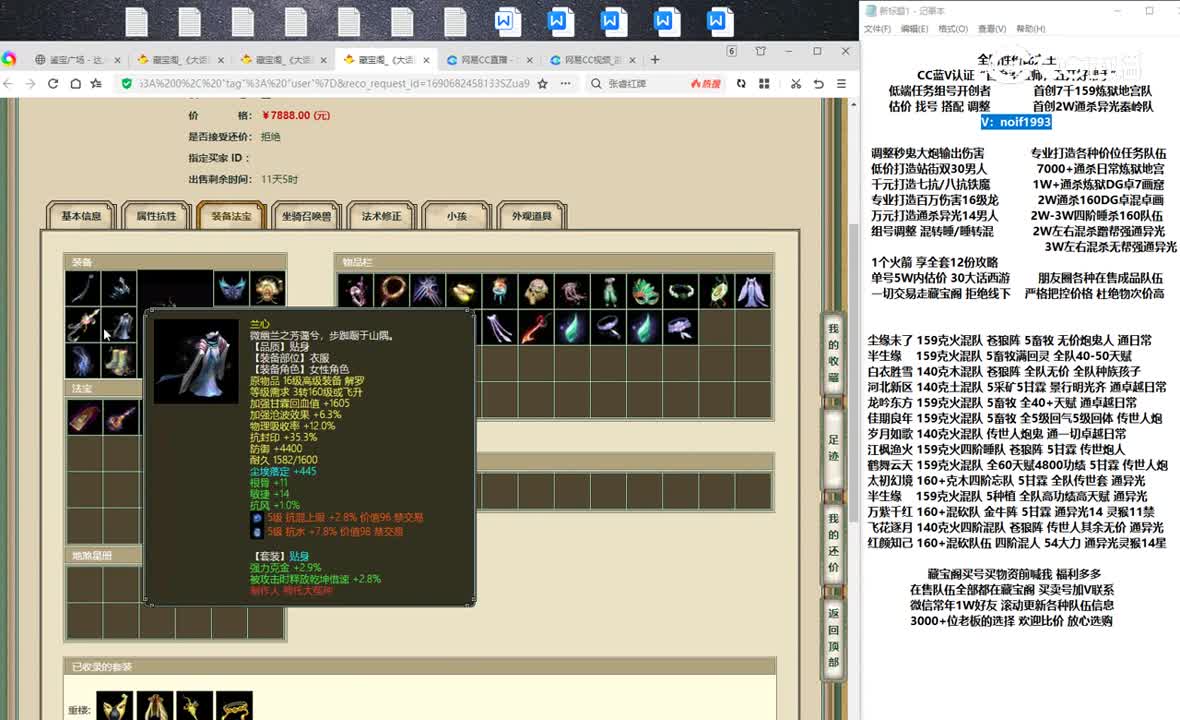Click the skull helmet inventory item
The image size is (1180, 720).
[536, 291]
